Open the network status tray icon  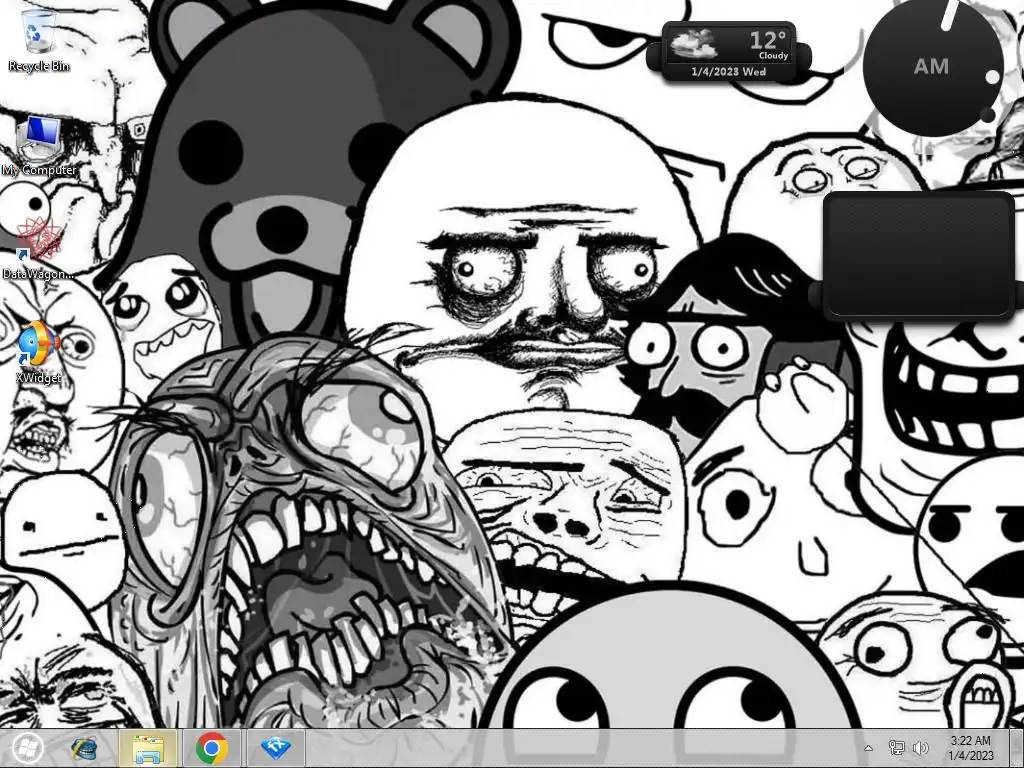tap(897, 748)
